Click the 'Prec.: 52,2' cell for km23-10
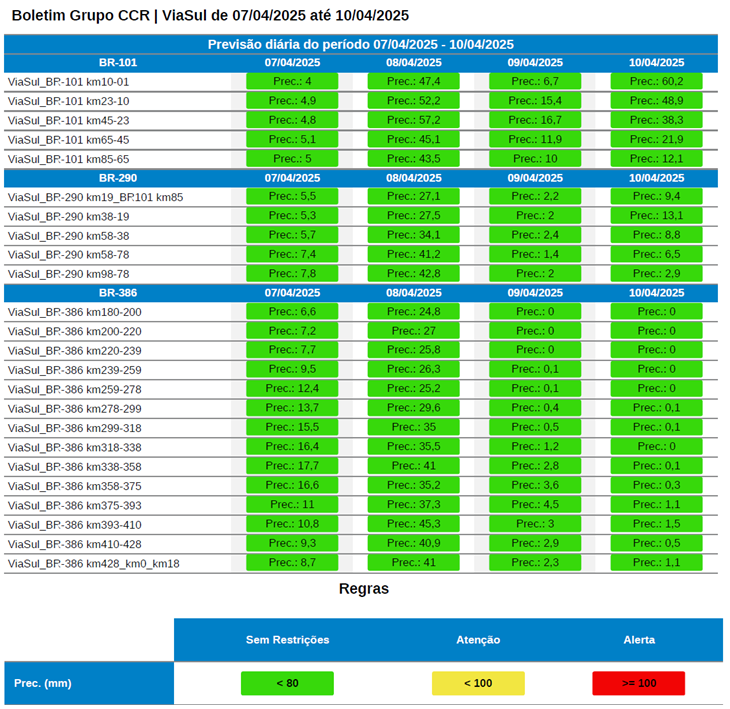 (x=413, y=101)
